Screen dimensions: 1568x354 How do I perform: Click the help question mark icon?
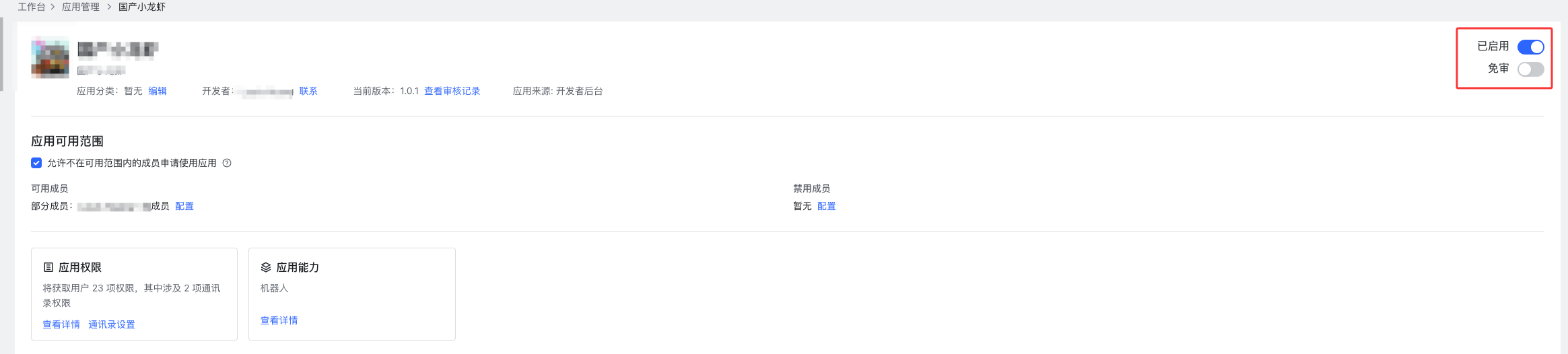coord(227,163)
